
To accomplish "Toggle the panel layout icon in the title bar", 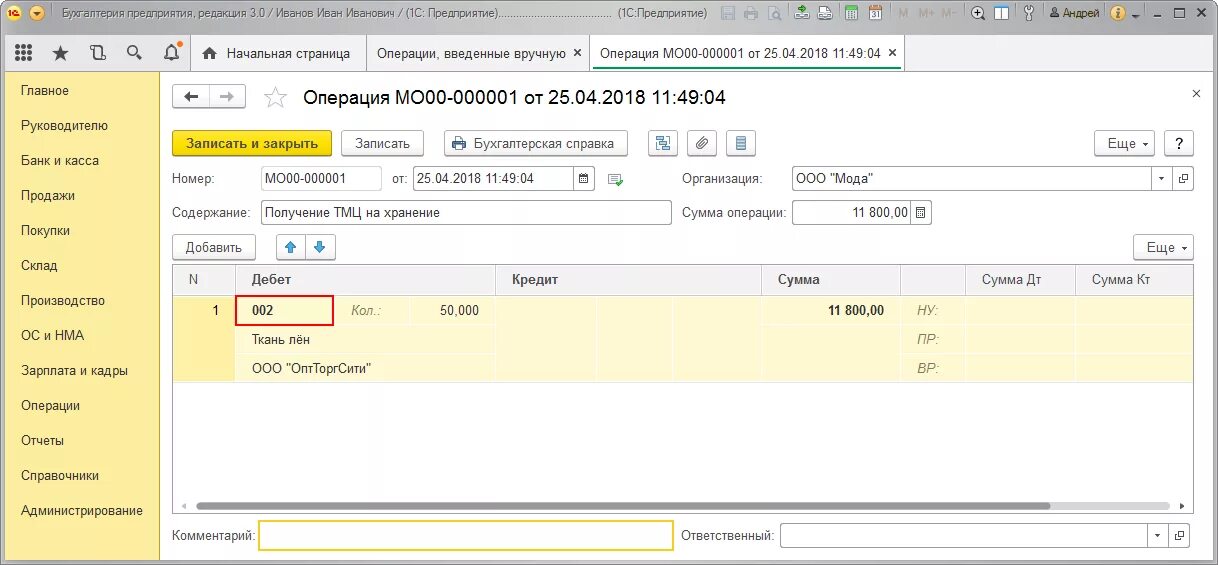I will 1001,13.
